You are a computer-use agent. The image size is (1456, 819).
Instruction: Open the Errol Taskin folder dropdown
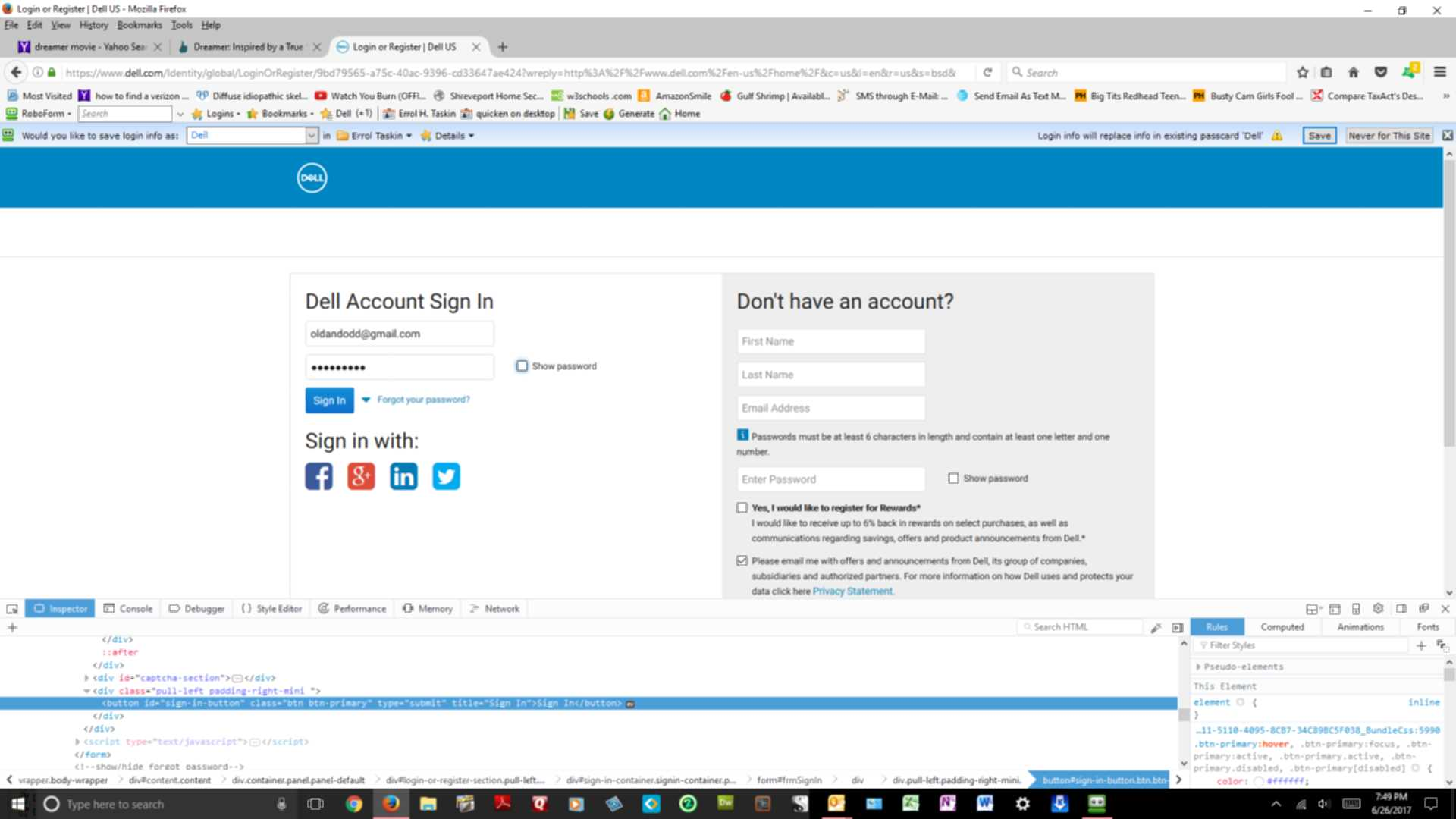click(375, 136)
